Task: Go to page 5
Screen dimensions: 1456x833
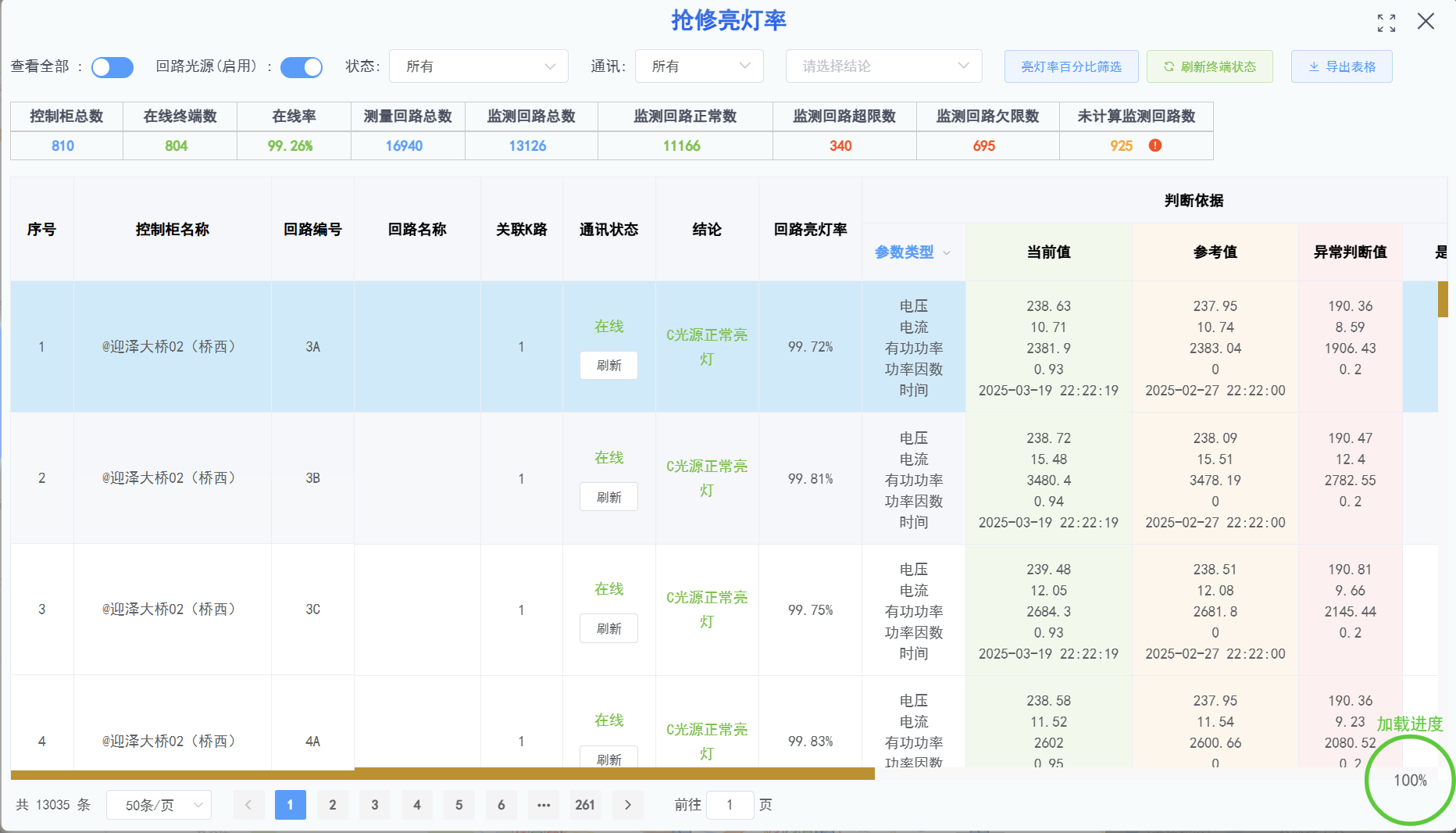Action: pyautogui.click(x=459, y=805)
